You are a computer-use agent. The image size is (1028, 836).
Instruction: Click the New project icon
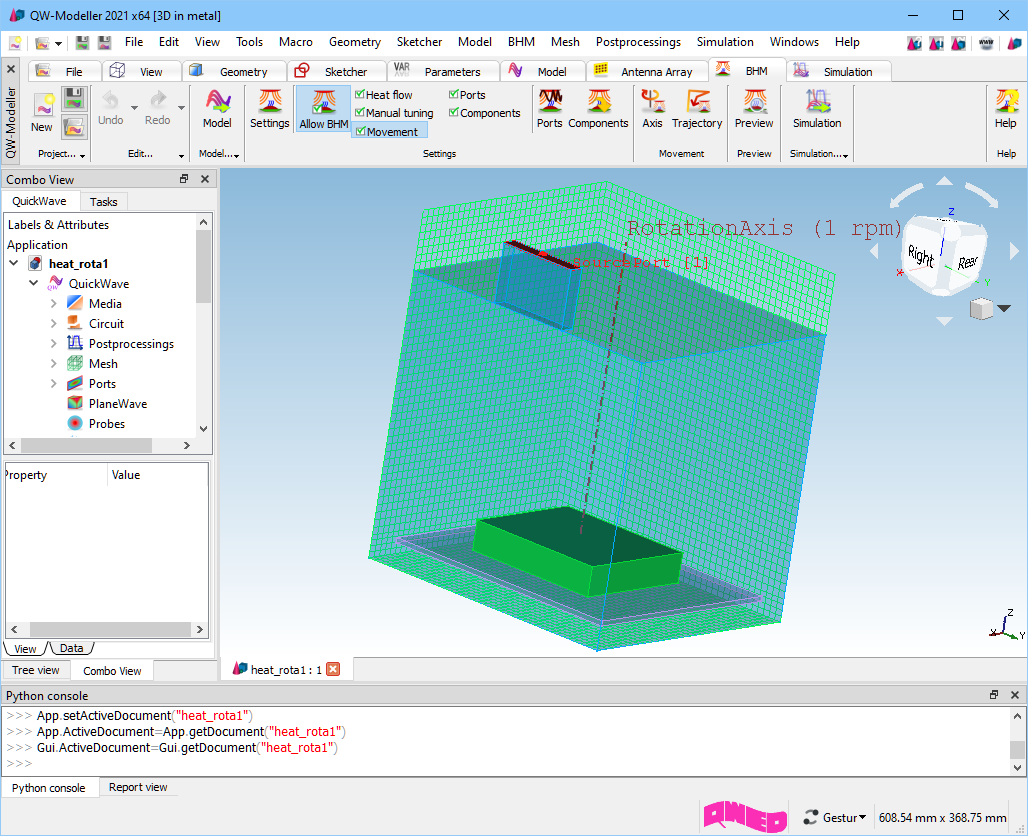[43, 105]
